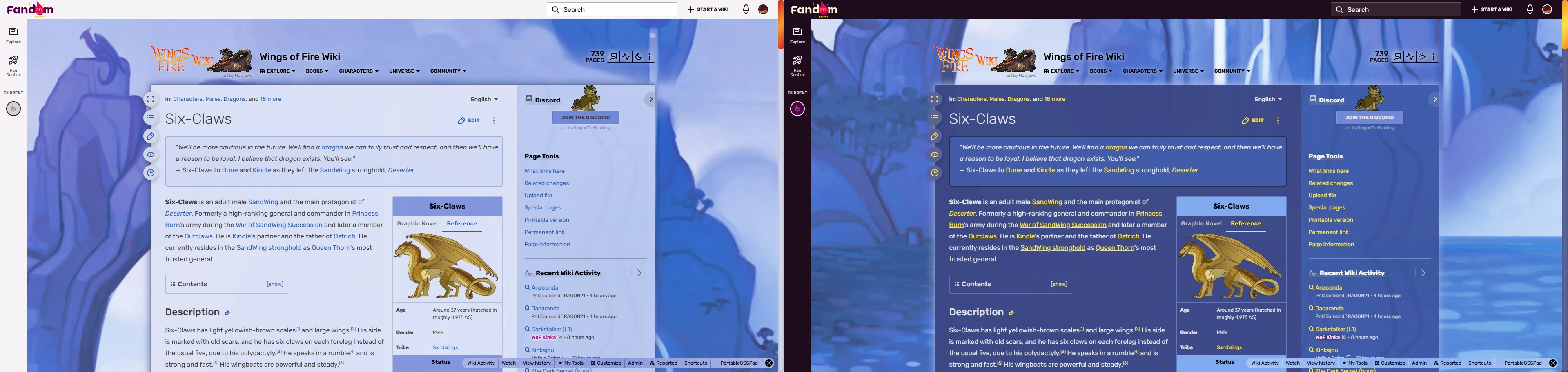Toggle Watch in light-theme bottom toolbar

click(x=509, y=363)
